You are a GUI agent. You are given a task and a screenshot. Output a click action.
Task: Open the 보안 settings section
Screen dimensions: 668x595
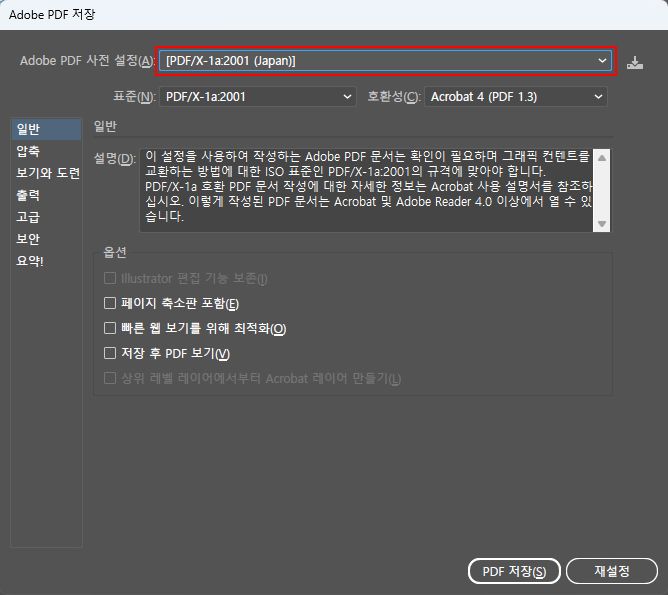pos(28,239)
